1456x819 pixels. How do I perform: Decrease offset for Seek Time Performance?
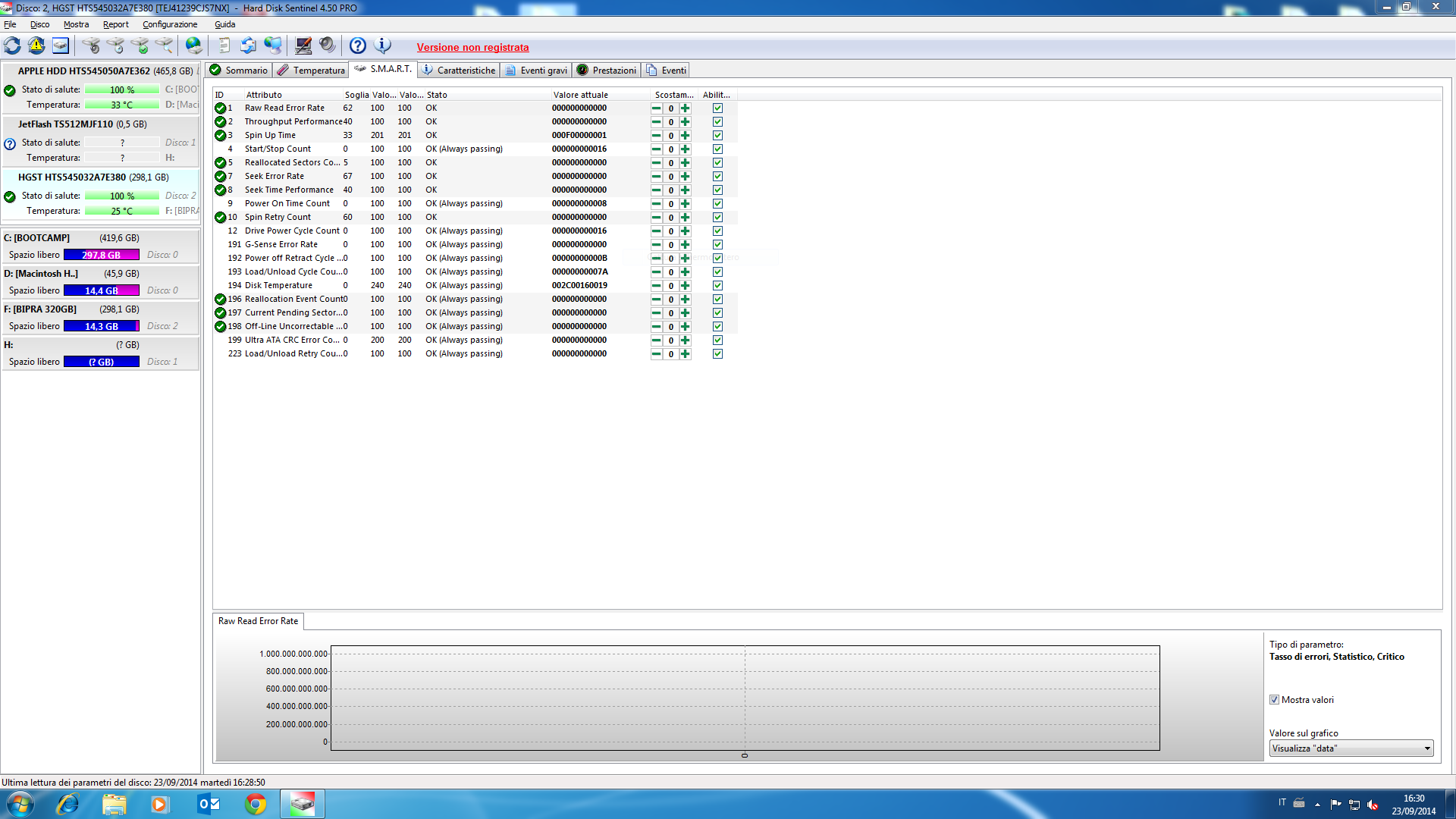[657, 190]
